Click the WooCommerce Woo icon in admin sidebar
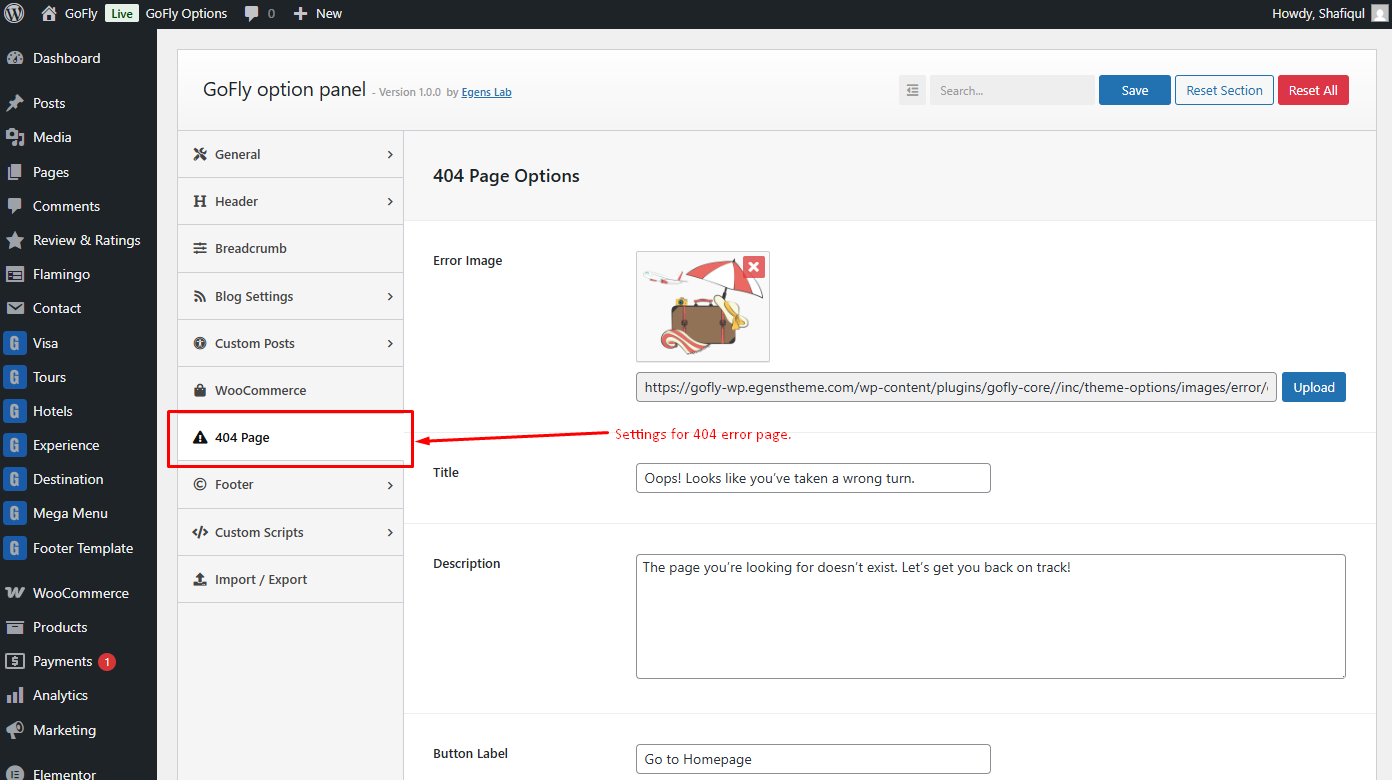The height and width of the screenshot is (780, 1392). click(15, 593)
